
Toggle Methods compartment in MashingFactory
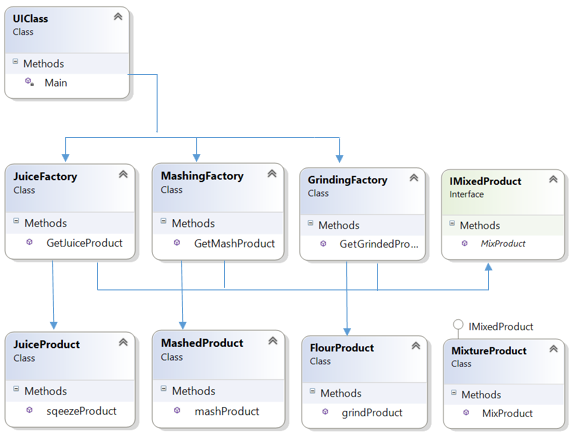click(163, 221)
